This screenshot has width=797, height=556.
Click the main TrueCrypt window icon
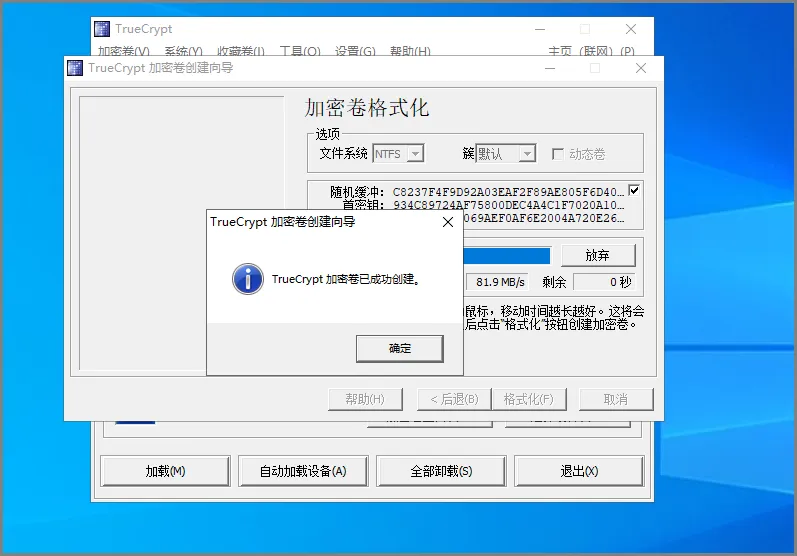(102, 29)
